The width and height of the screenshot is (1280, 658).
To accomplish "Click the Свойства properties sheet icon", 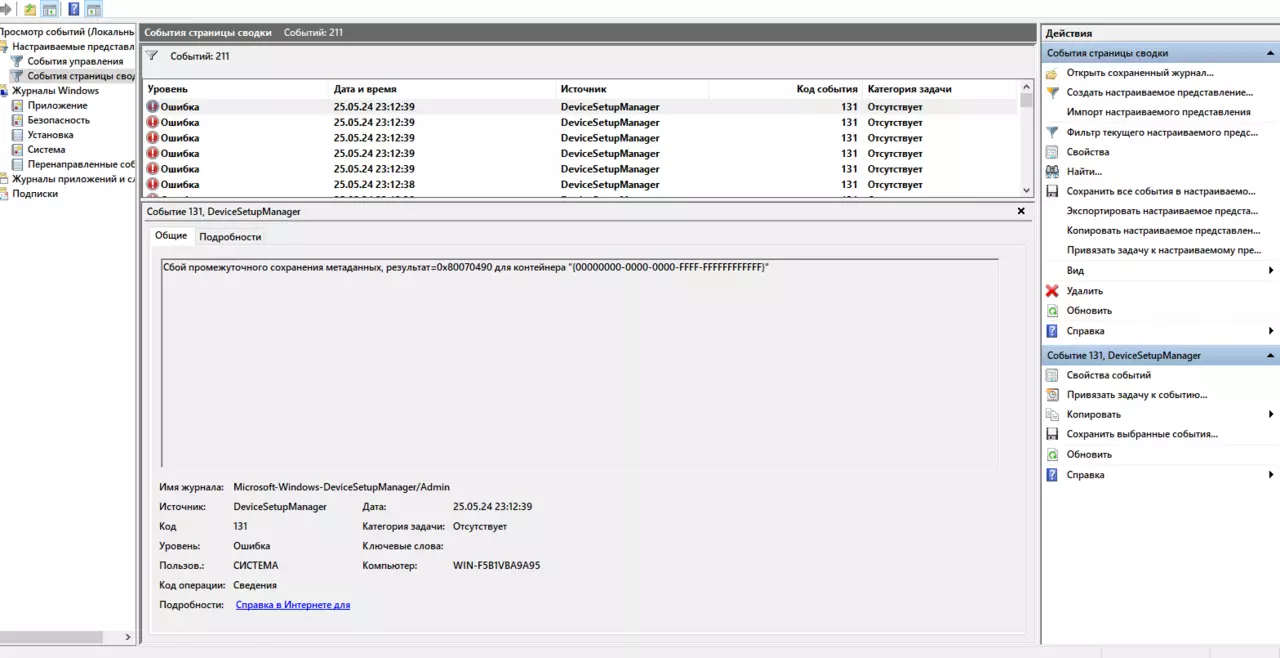I will click(1052, 152).
